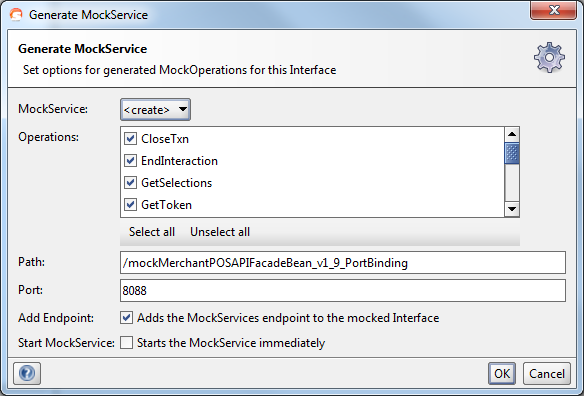This screenshot has width=584, height=396.
Task: Click into the Path input field
Action: coord(343,263)
